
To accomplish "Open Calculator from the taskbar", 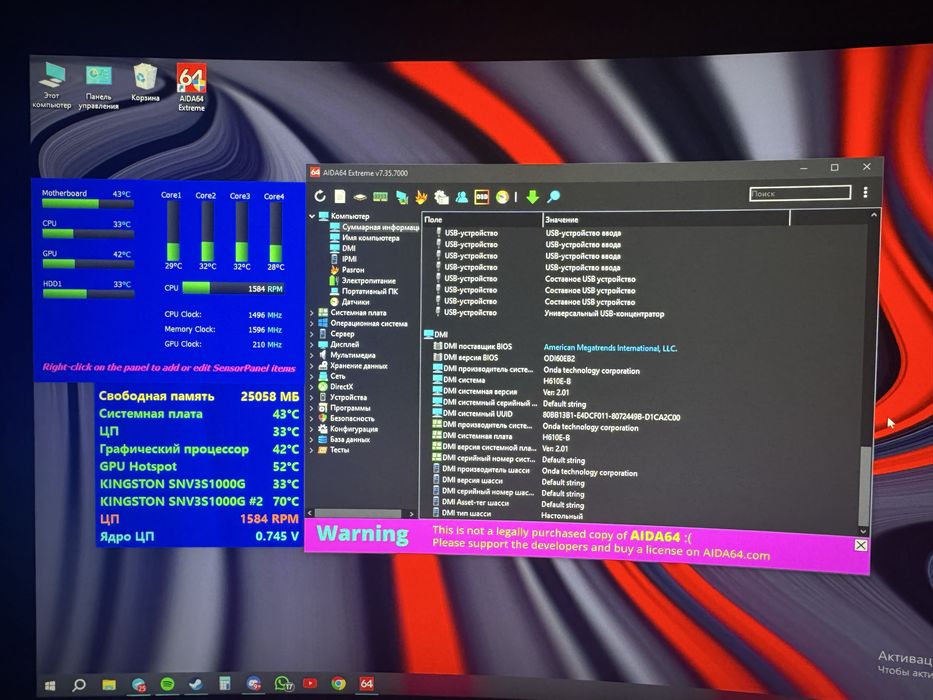I will click(224, 683).
